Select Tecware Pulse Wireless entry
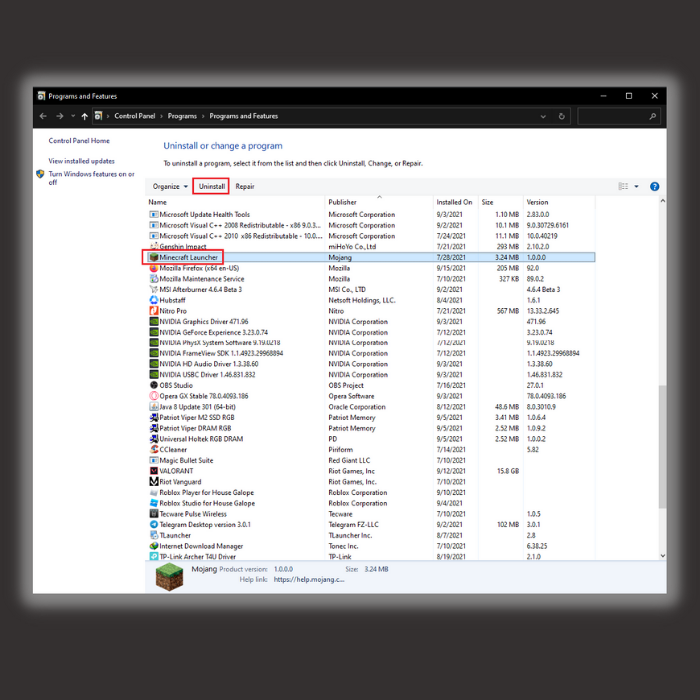Viewport: 700px width, 700px height. (371, 514)
